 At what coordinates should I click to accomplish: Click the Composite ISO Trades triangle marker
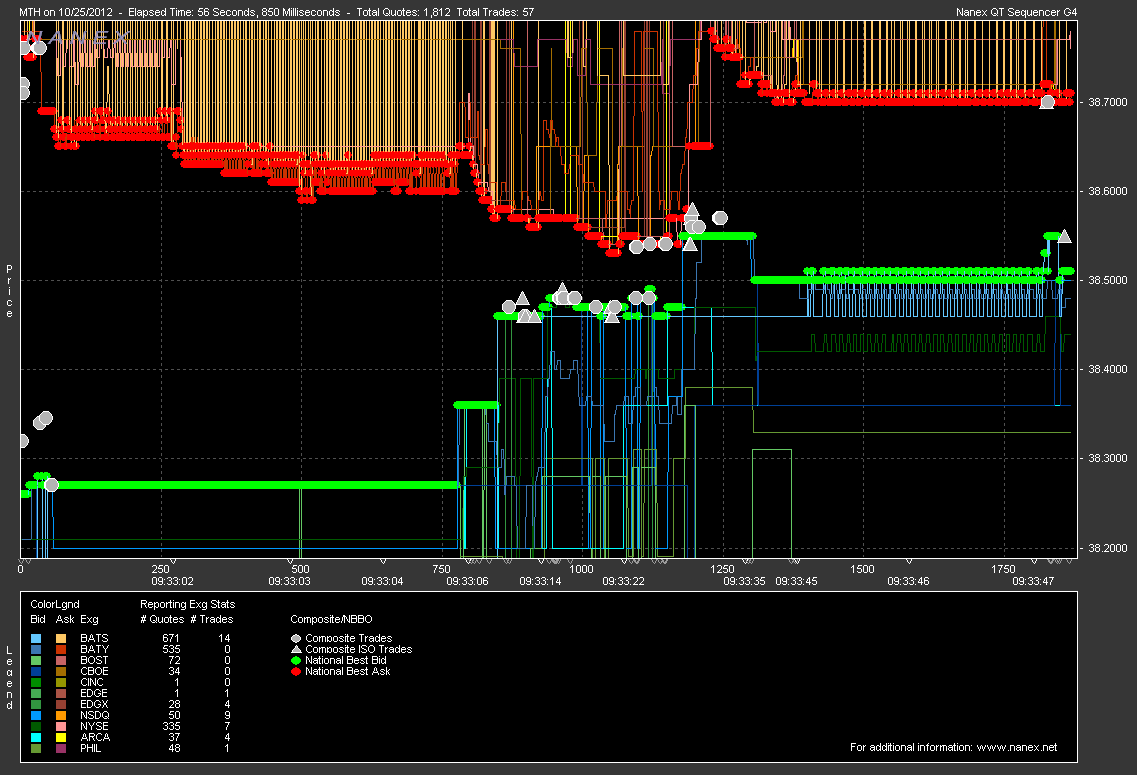(x=296, y=650)
